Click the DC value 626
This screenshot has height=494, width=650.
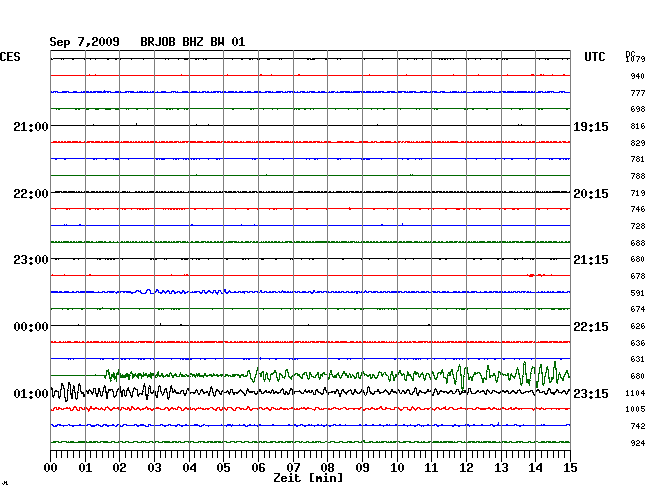638,326
